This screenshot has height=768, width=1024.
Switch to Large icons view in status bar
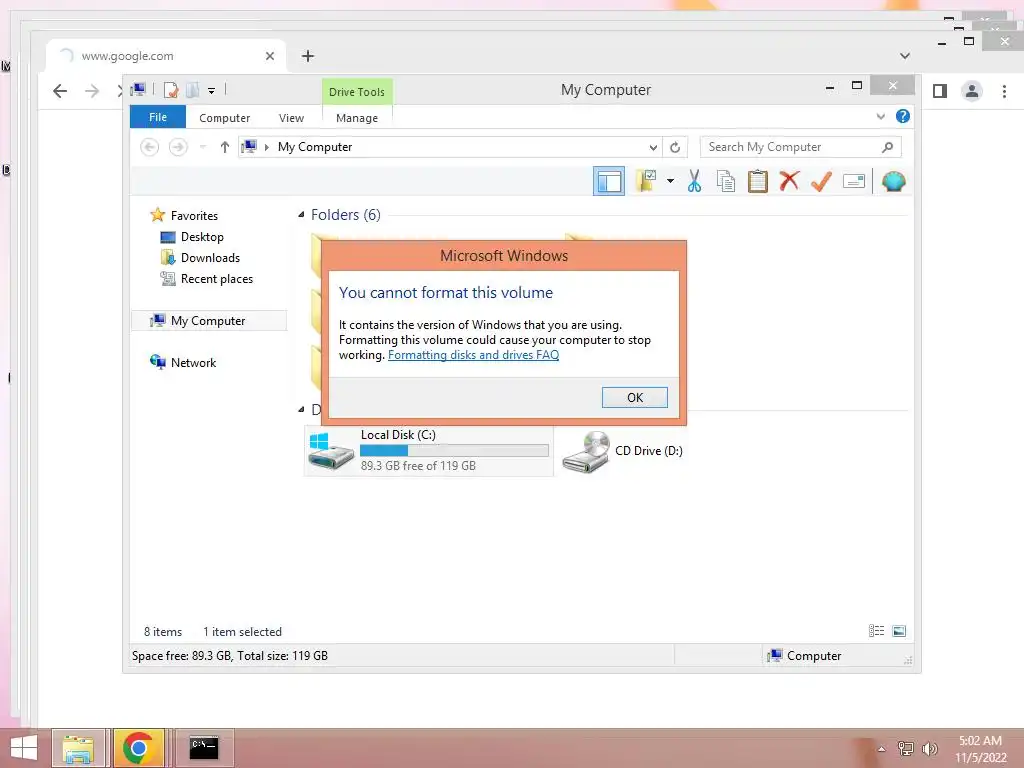point(899,631)
